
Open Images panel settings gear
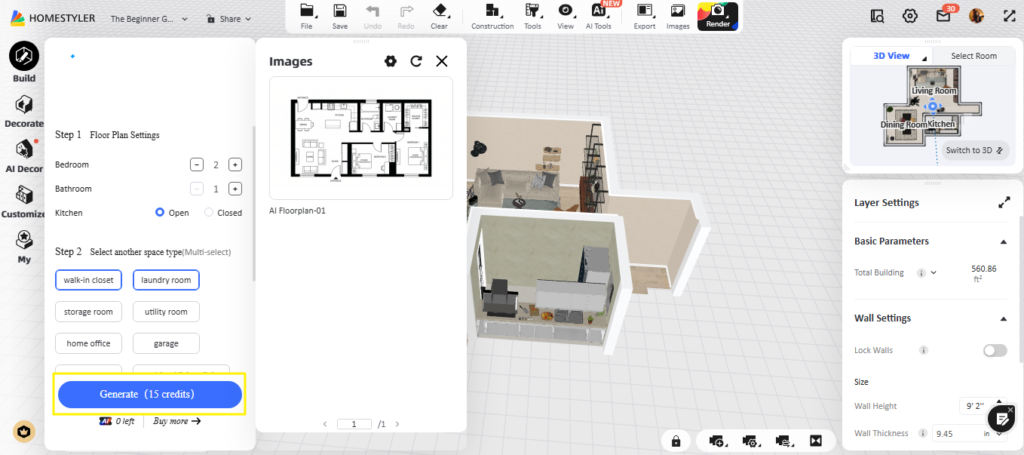click(391, 61)
